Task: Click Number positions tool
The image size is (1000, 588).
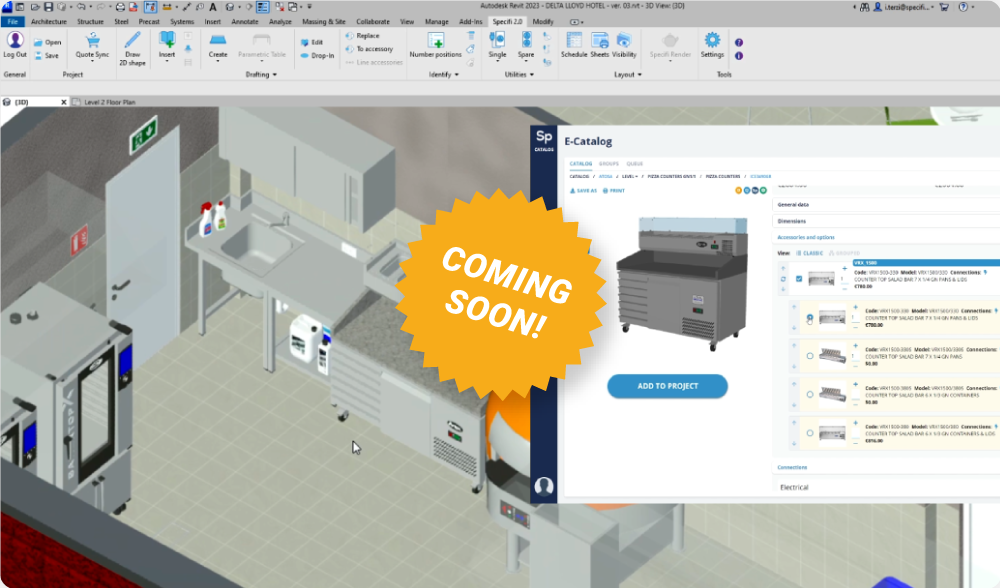Action: pos(436,45)
